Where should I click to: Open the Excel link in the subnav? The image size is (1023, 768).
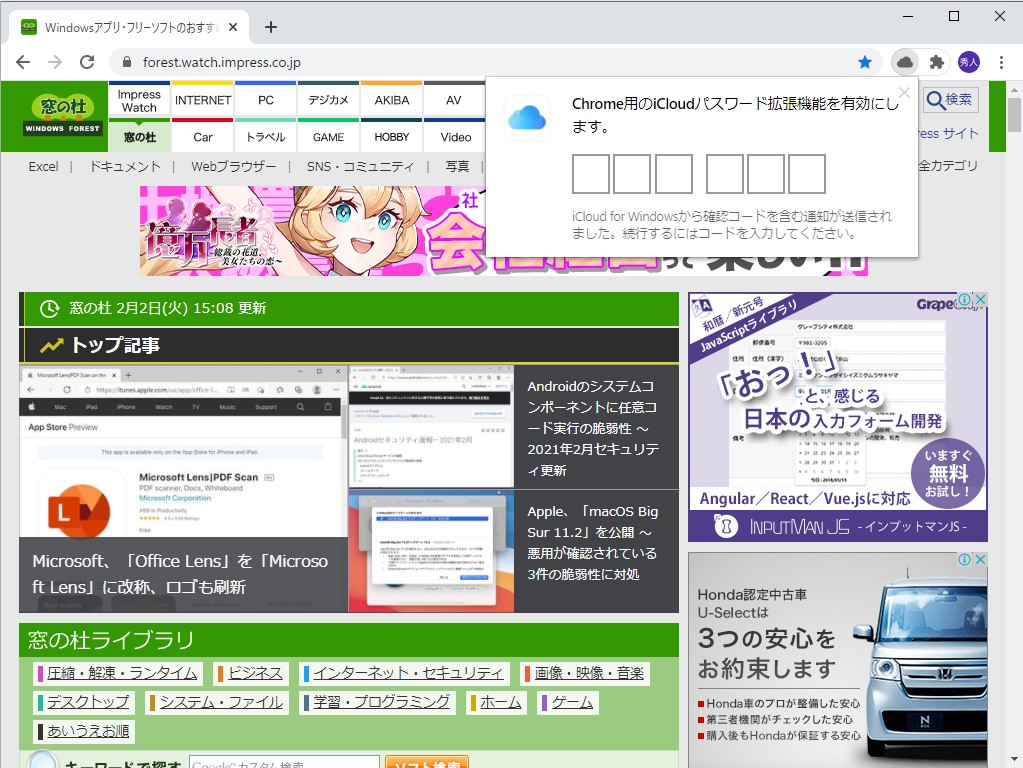tap(43, 167)
